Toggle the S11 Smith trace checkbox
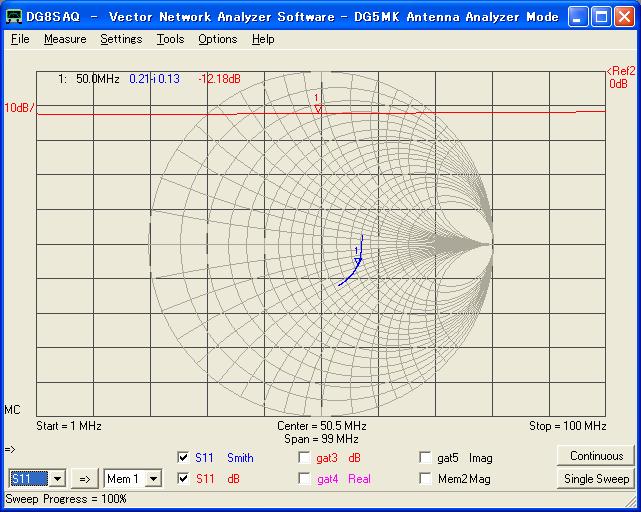The height and width of the screenshot is (512, 641). [183, 457]
